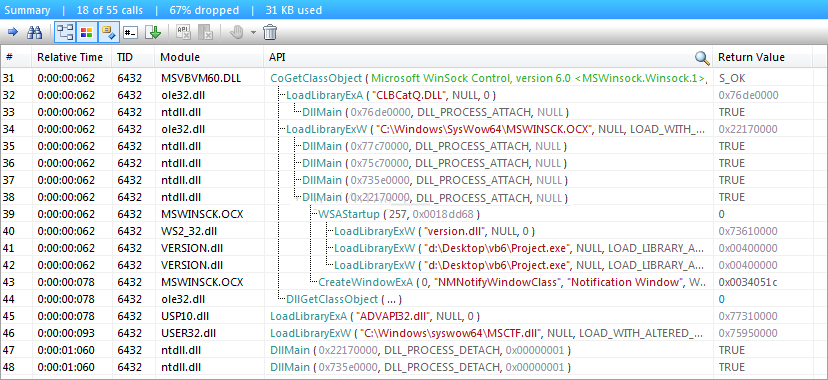Image resolution: width=828 pixels, height=380 pixels.
Task: Click the Summary label in the title bar
Action: coord(27,10)
